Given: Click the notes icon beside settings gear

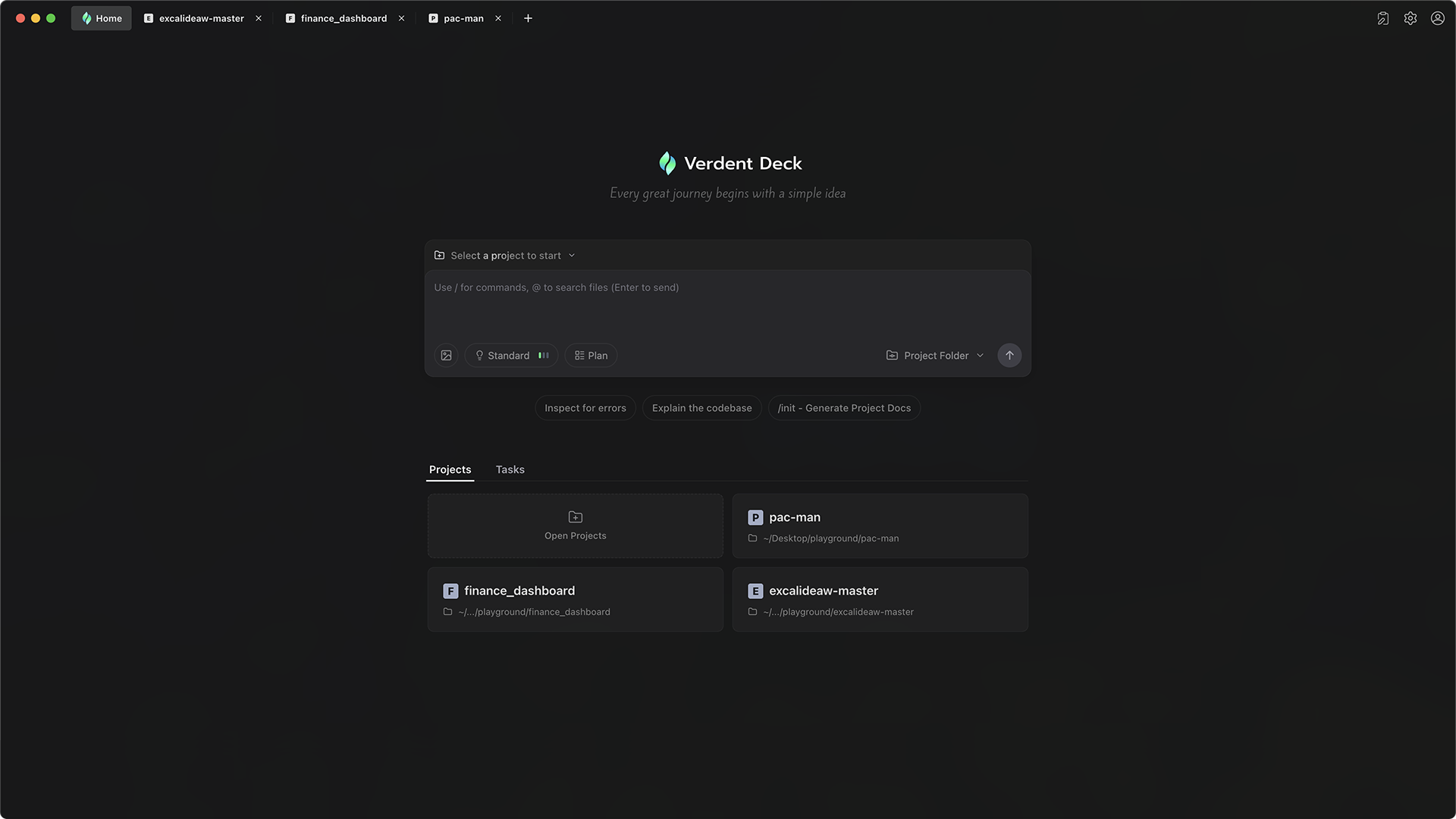Looking at the screenshot, I should [1382, 18].
